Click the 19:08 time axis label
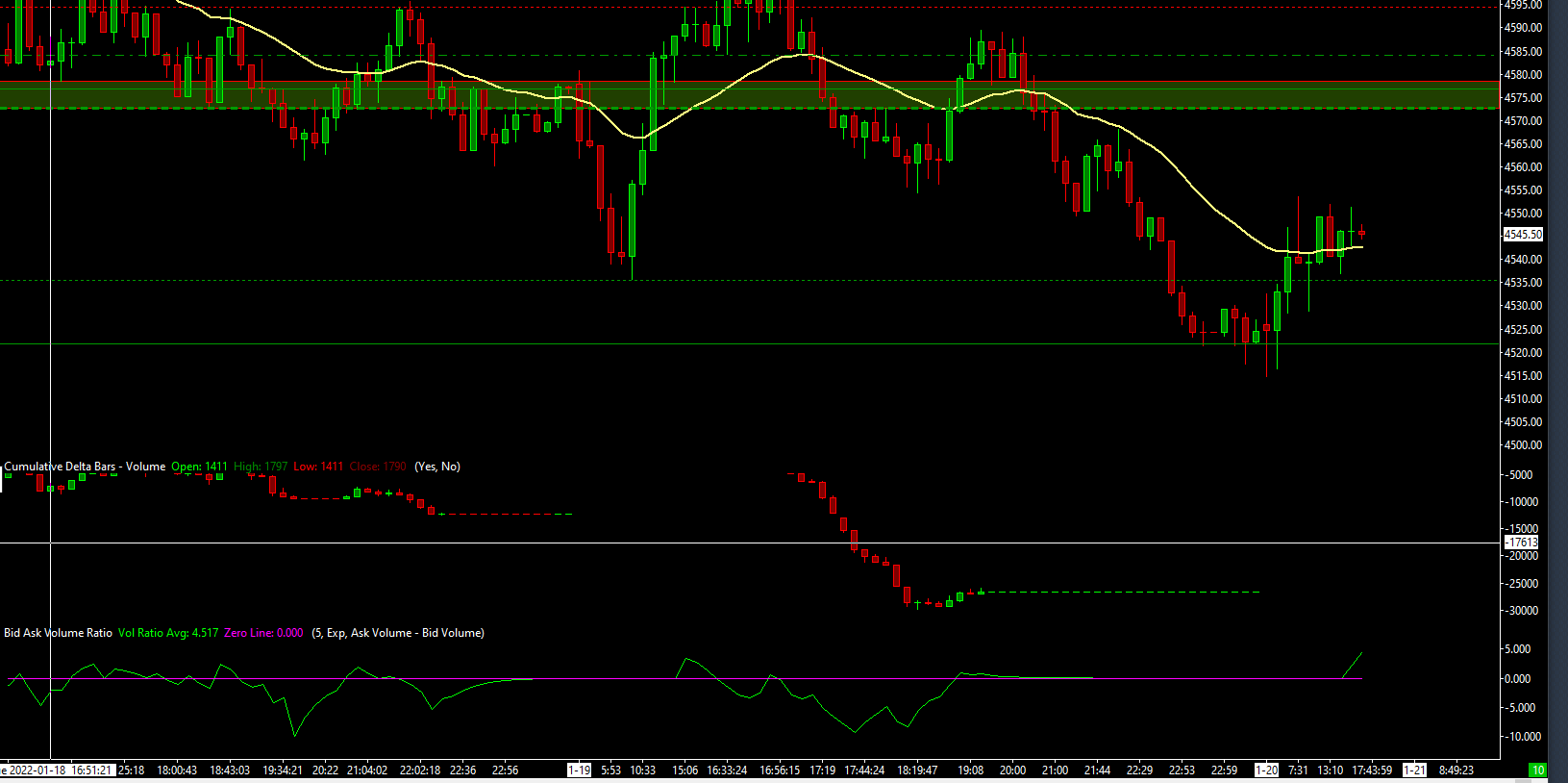The height and width of the screenshot is (783, 1568). pos(971,770)
